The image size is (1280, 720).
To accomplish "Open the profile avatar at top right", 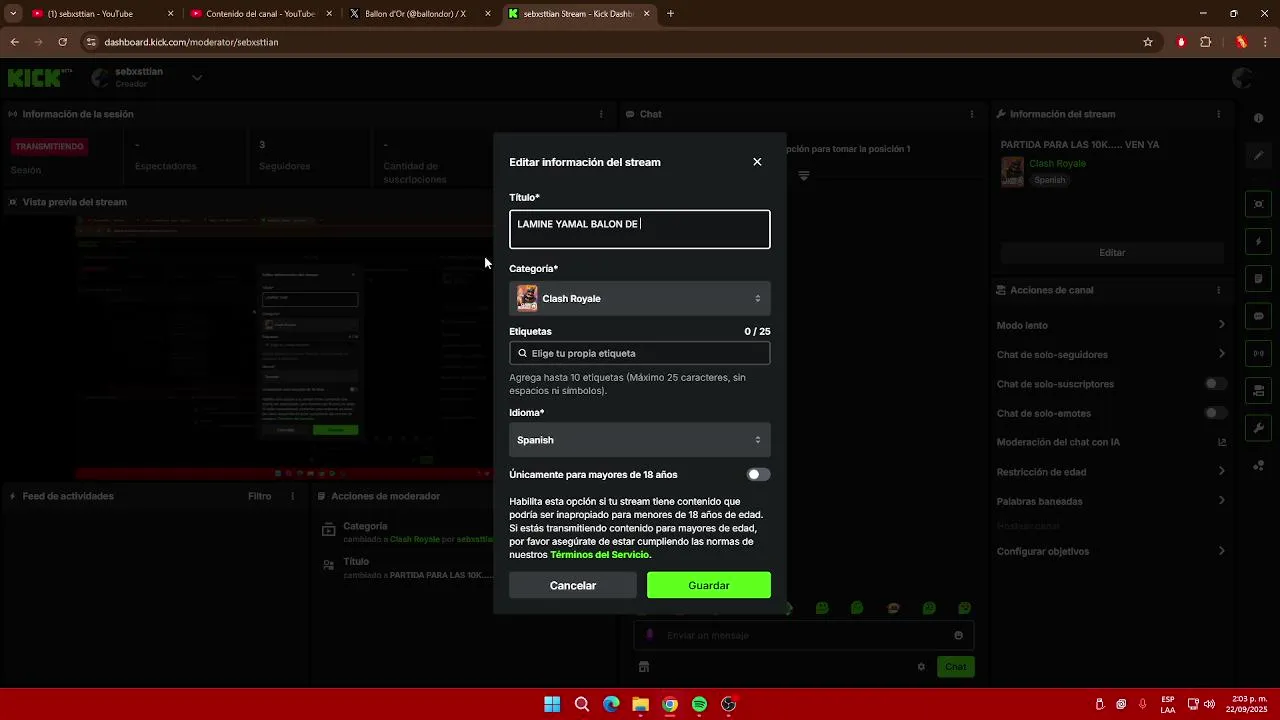I will (x=1242, y=78).
